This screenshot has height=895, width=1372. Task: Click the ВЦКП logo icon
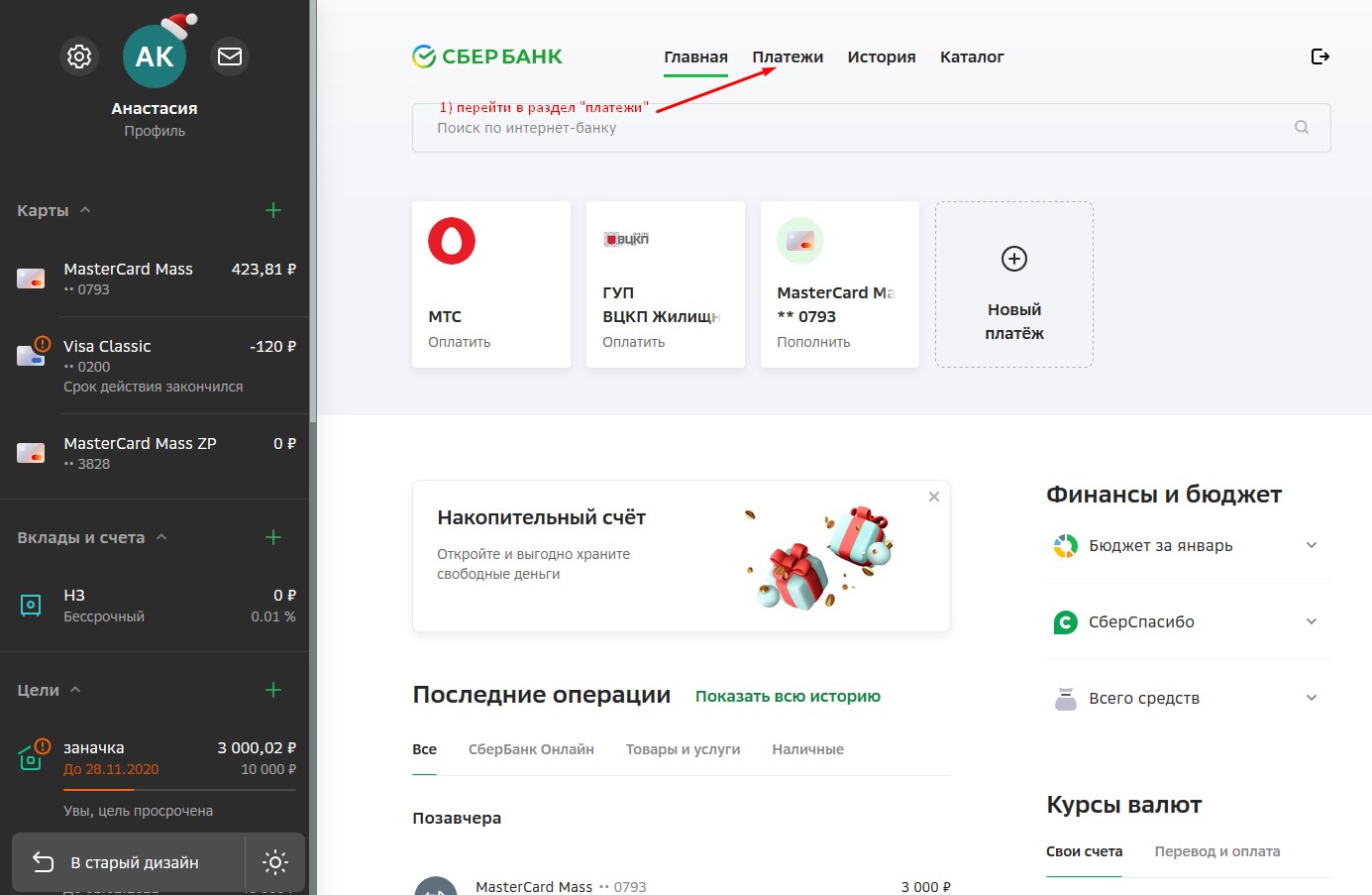626,239
